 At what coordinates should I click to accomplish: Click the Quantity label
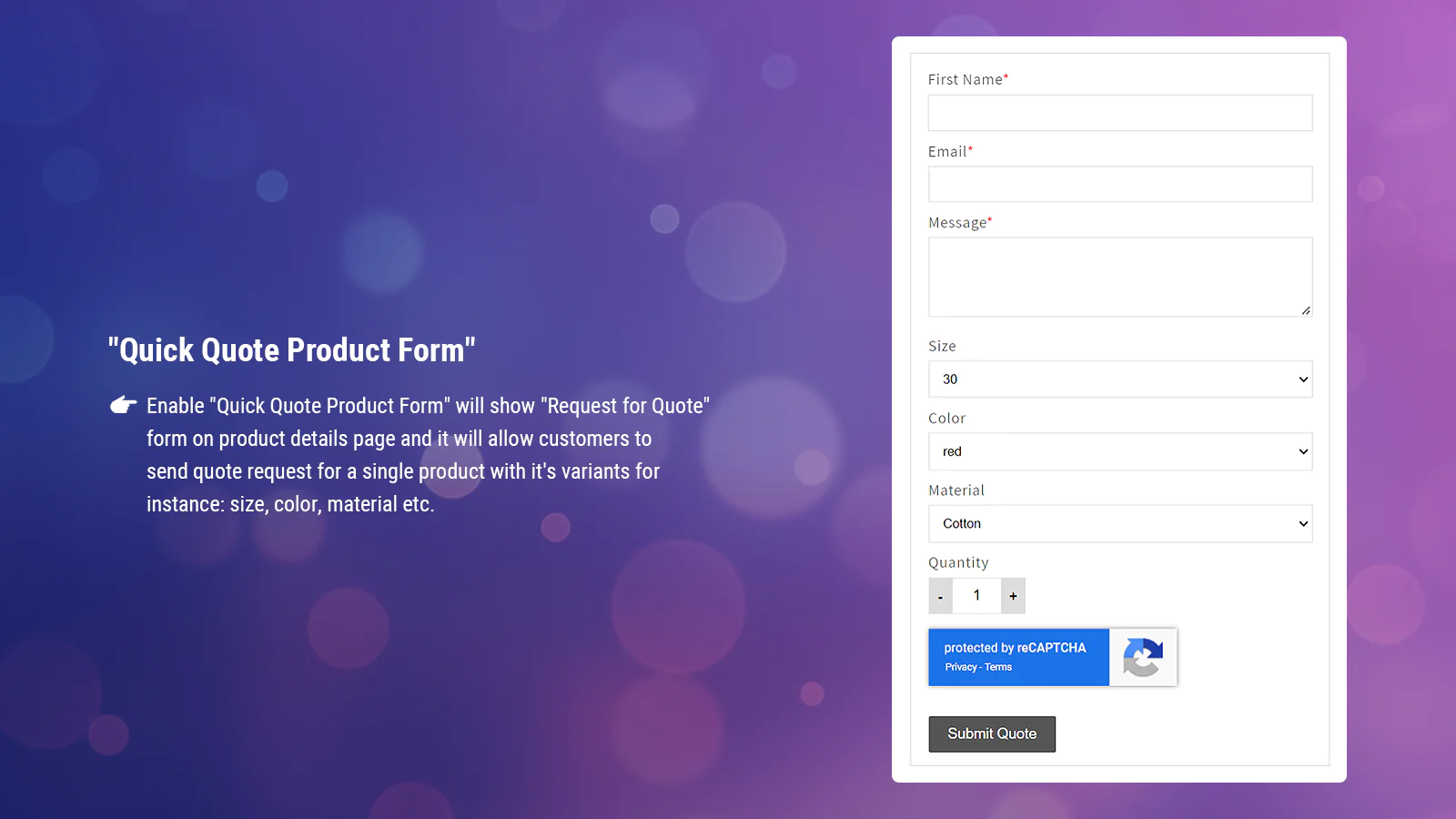958,563
